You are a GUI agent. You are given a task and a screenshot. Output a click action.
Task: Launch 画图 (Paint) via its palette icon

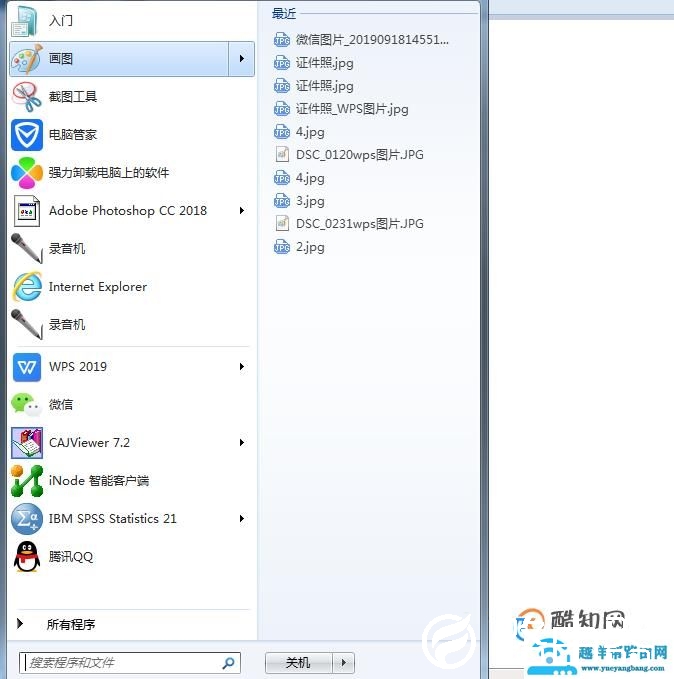pyautogui.click(x=27, y=59)
